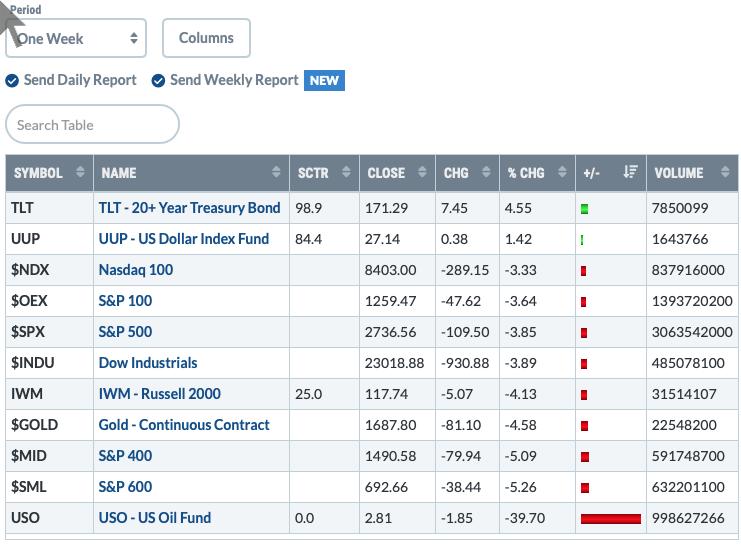Open the S&P 400 link
Viewport: 741px width, 545px height.
(x=125, y=456)
